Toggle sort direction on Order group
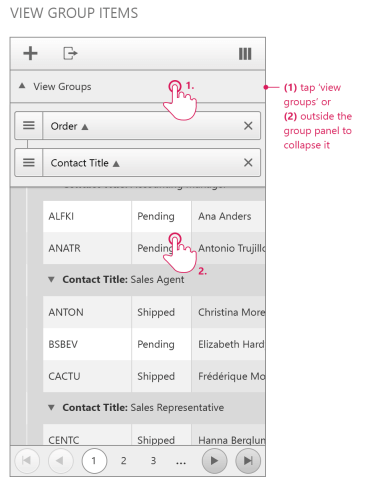 click(85, 127)
